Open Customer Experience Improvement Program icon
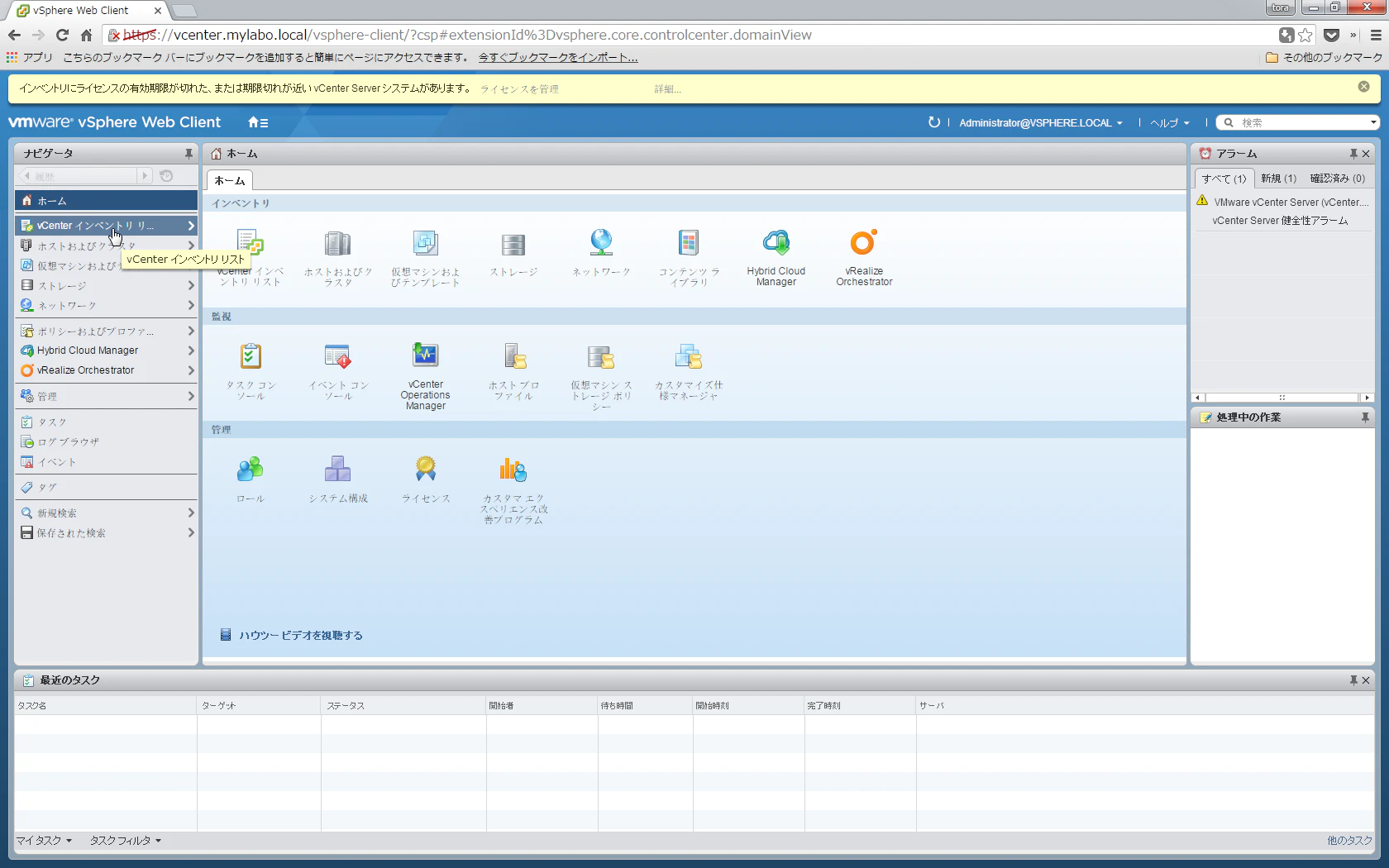Screen dimensions: 1389x868 tap(513, 470)
